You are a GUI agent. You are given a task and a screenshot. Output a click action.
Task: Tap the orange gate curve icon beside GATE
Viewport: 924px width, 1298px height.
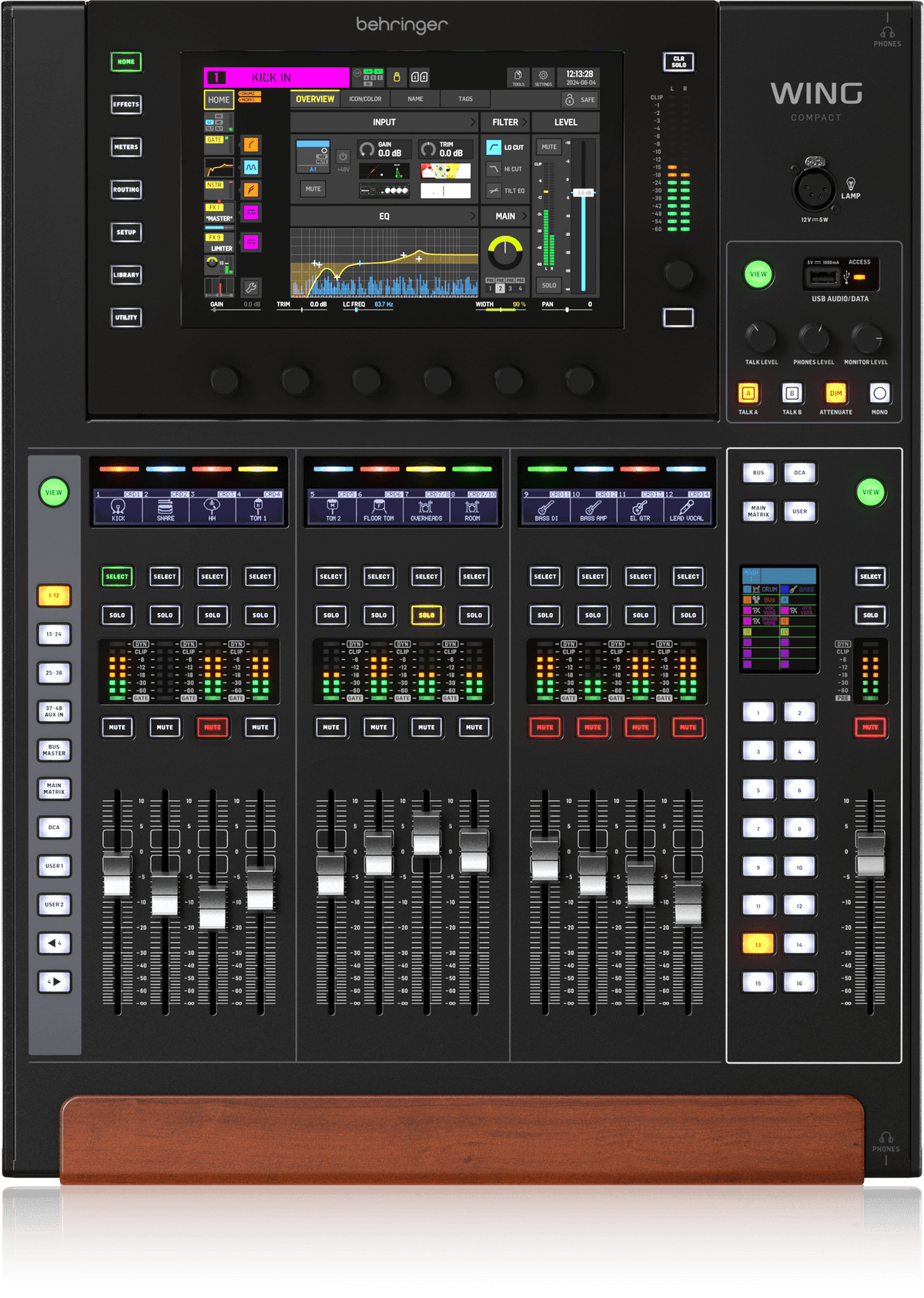coord(251,144)
